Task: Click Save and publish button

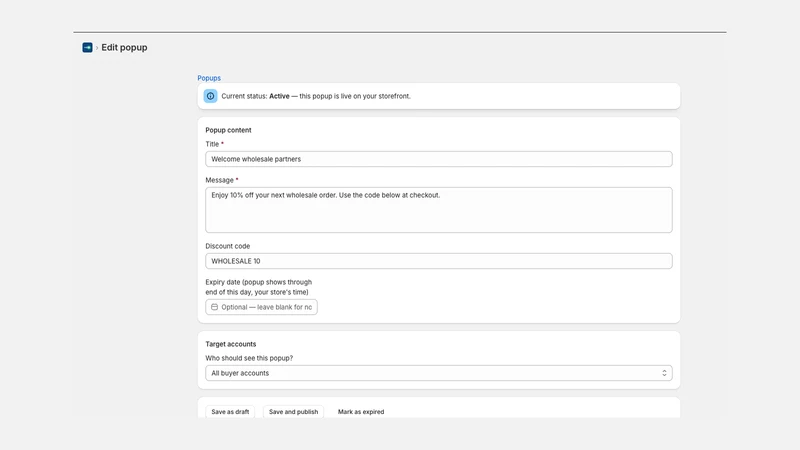Action: click(x=293, y=412)
